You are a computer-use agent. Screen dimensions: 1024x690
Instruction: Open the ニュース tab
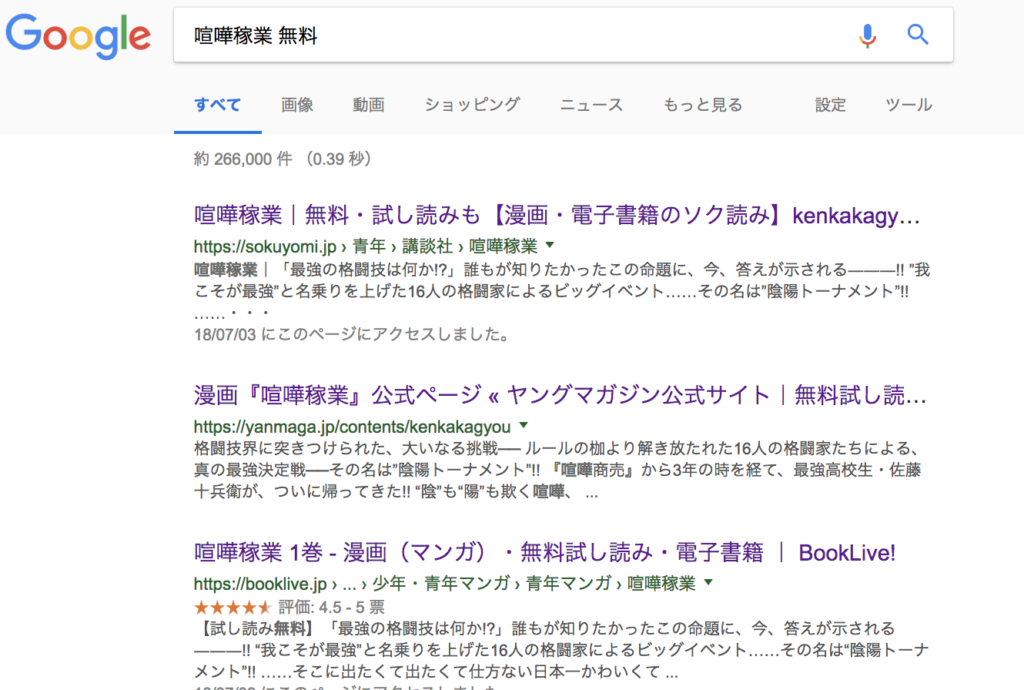tap(592, 104)
